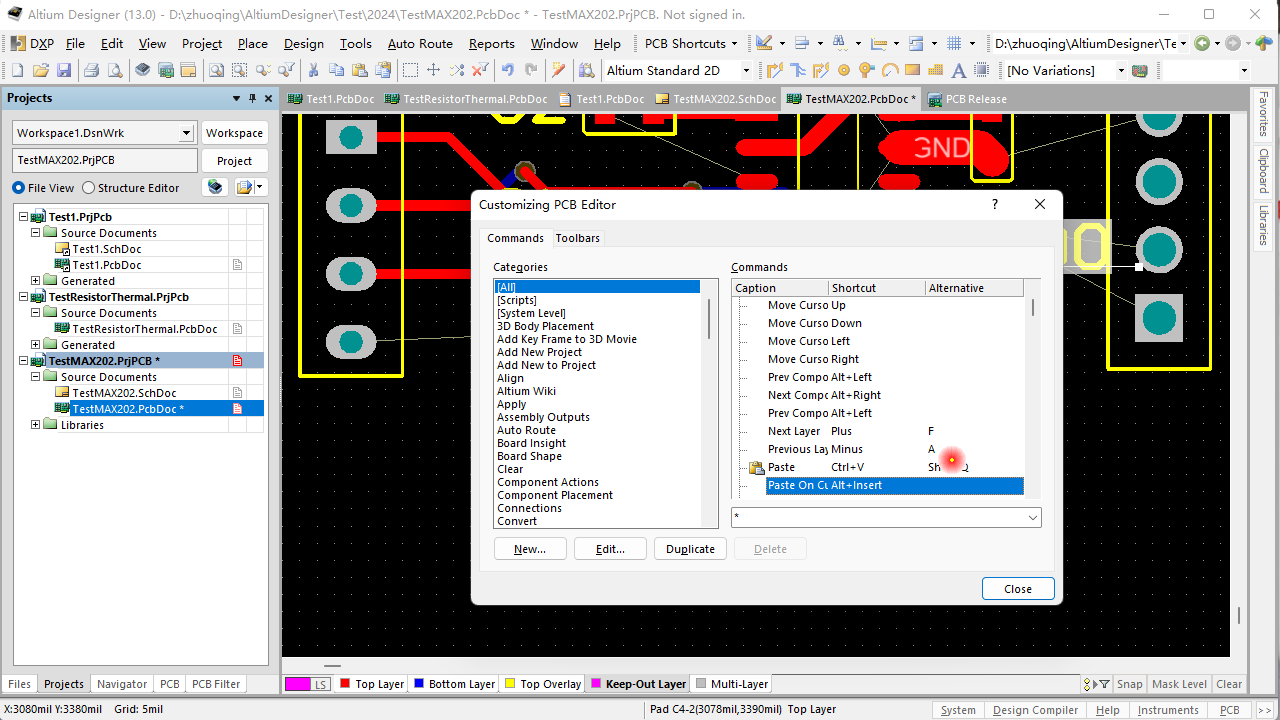
Task: Open the Favorites side panel tab
Action: pyautogui.click(x=1263, y=114)
